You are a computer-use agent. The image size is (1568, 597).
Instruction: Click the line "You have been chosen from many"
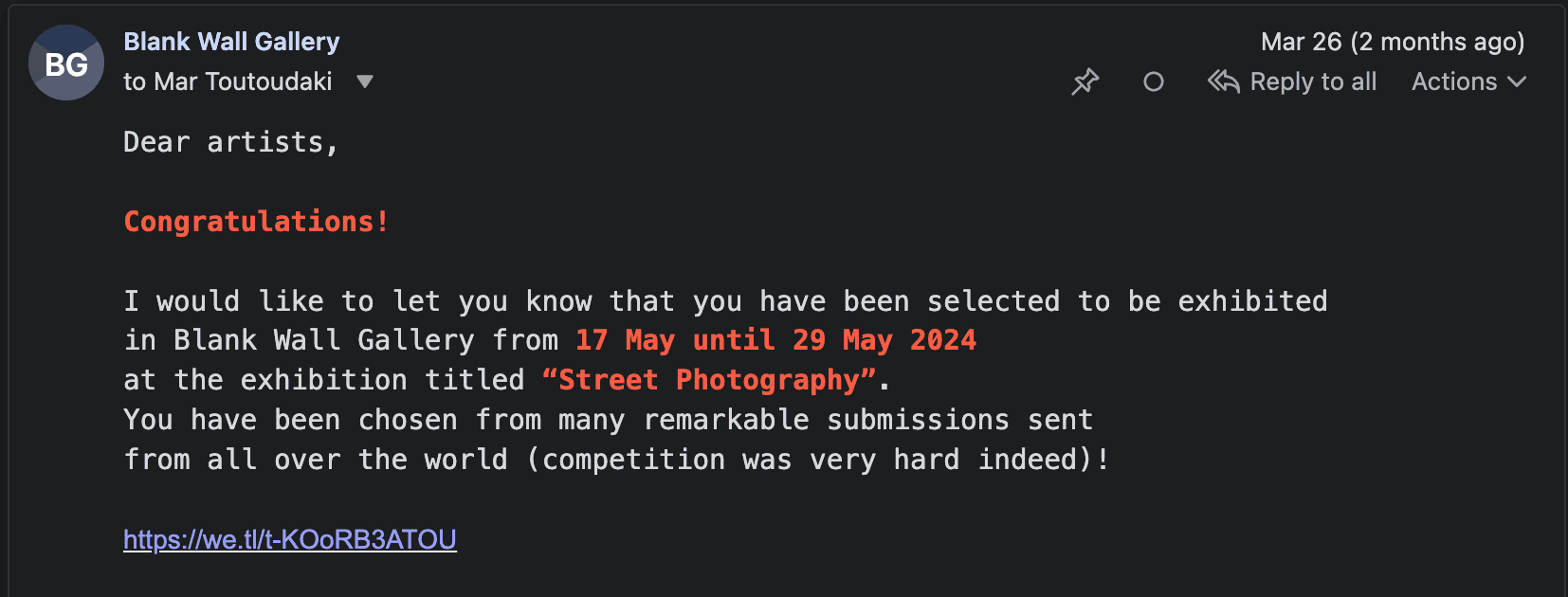(x=608, y=420)
